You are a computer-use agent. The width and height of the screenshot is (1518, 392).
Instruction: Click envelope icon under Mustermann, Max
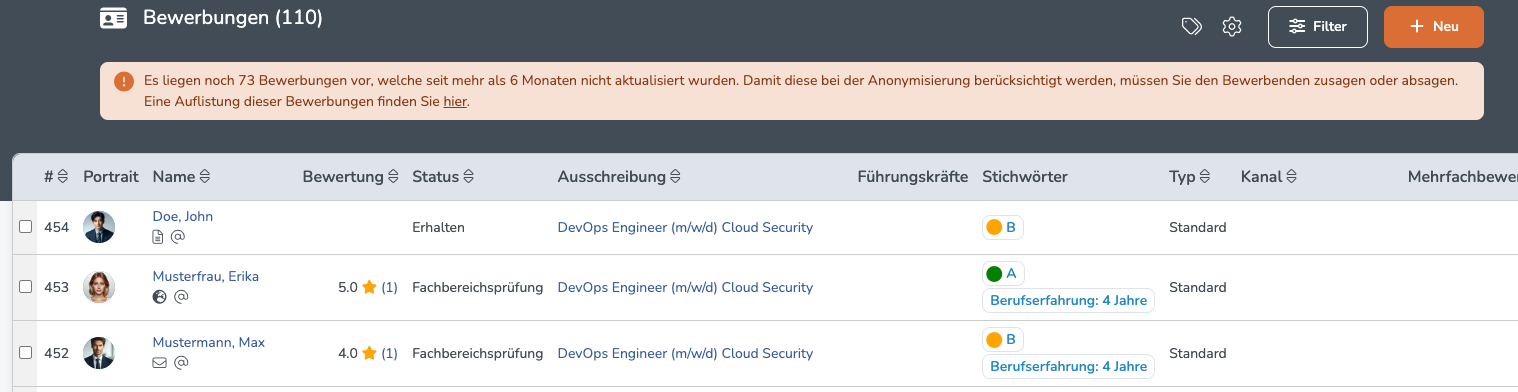(x=159, y=363)
